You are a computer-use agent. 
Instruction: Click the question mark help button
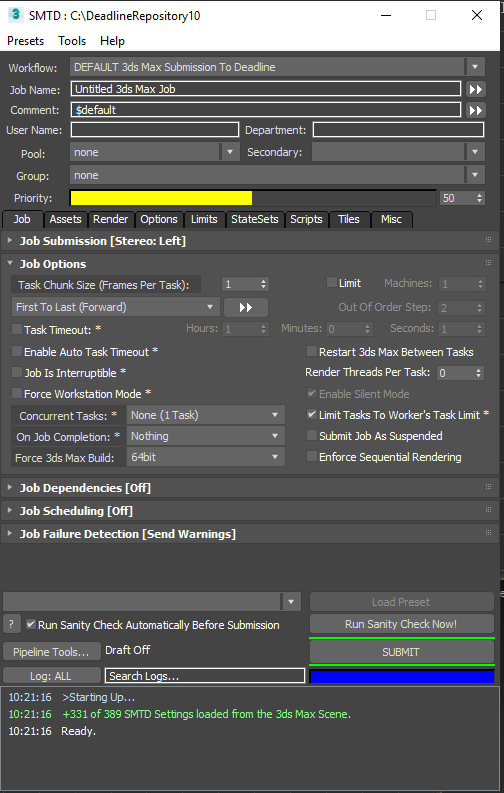coord(11,624)
